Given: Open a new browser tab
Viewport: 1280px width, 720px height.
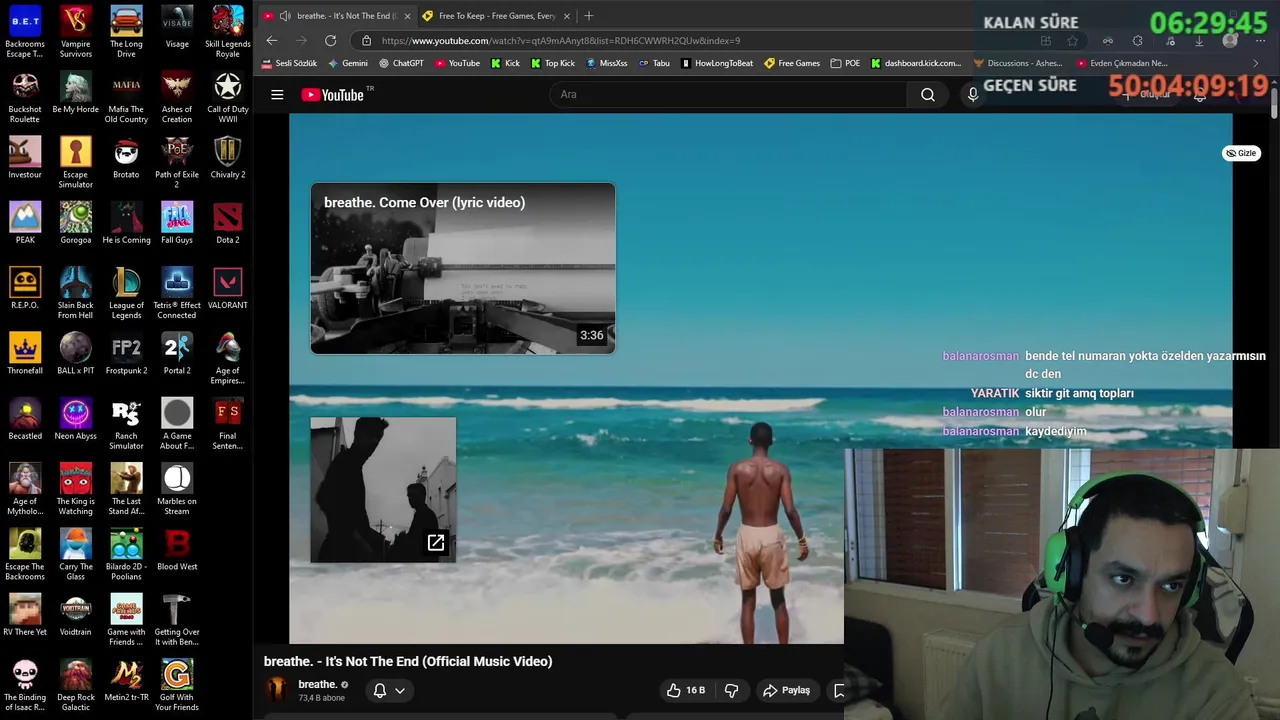Looking at the screenshot, I should coord(588,16).
